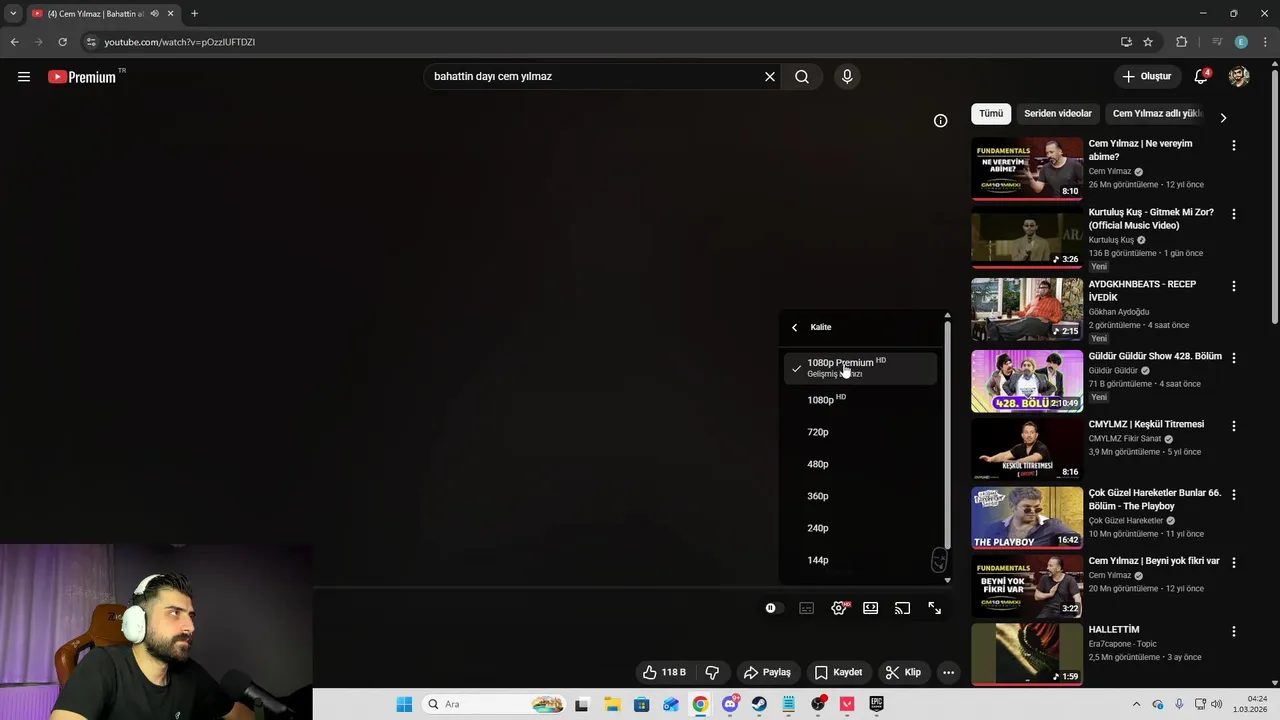This screenshot has height=720, width=1280.
Task: Click the Oluştur create button
Action: point(1146,77)
